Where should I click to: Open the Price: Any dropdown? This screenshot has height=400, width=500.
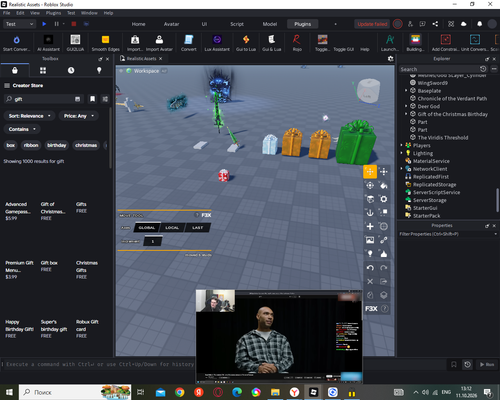[x=79, y=116]
